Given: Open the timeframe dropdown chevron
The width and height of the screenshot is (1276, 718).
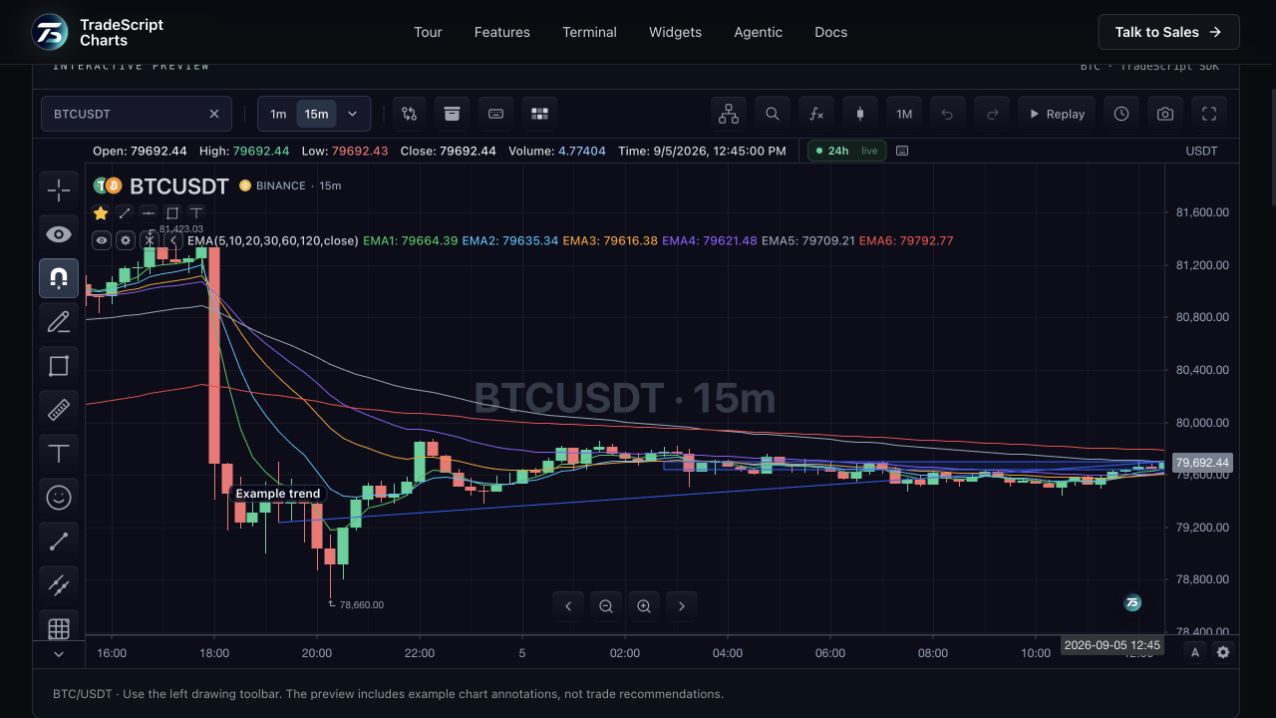Looking at the screenshot, I should [352, 114].
